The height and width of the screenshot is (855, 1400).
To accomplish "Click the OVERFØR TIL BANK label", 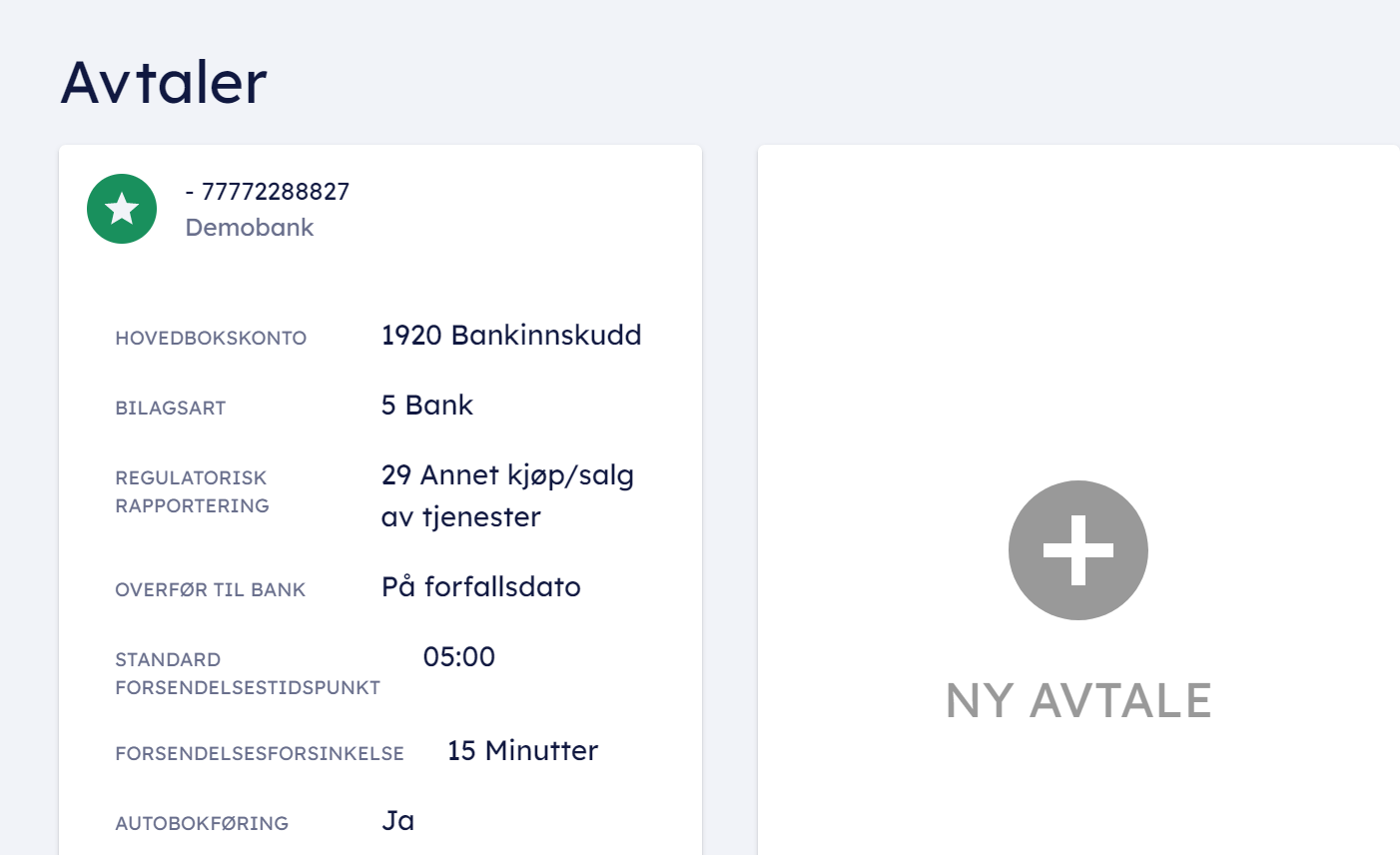I will tap(211, 590).
